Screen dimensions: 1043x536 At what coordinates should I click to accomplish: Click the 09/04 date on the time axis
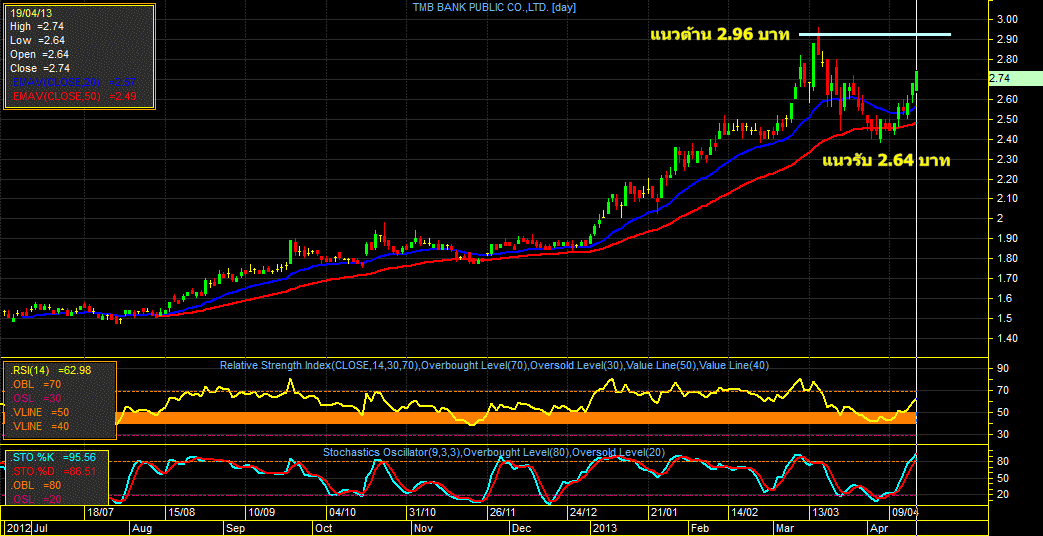point(905,513)
